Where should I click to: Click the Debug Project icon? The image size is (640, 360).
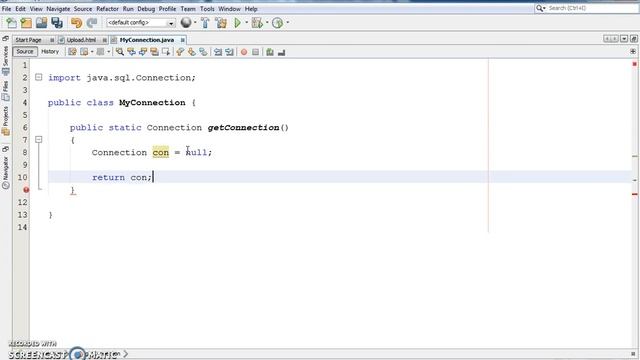[x=257, y=23]
